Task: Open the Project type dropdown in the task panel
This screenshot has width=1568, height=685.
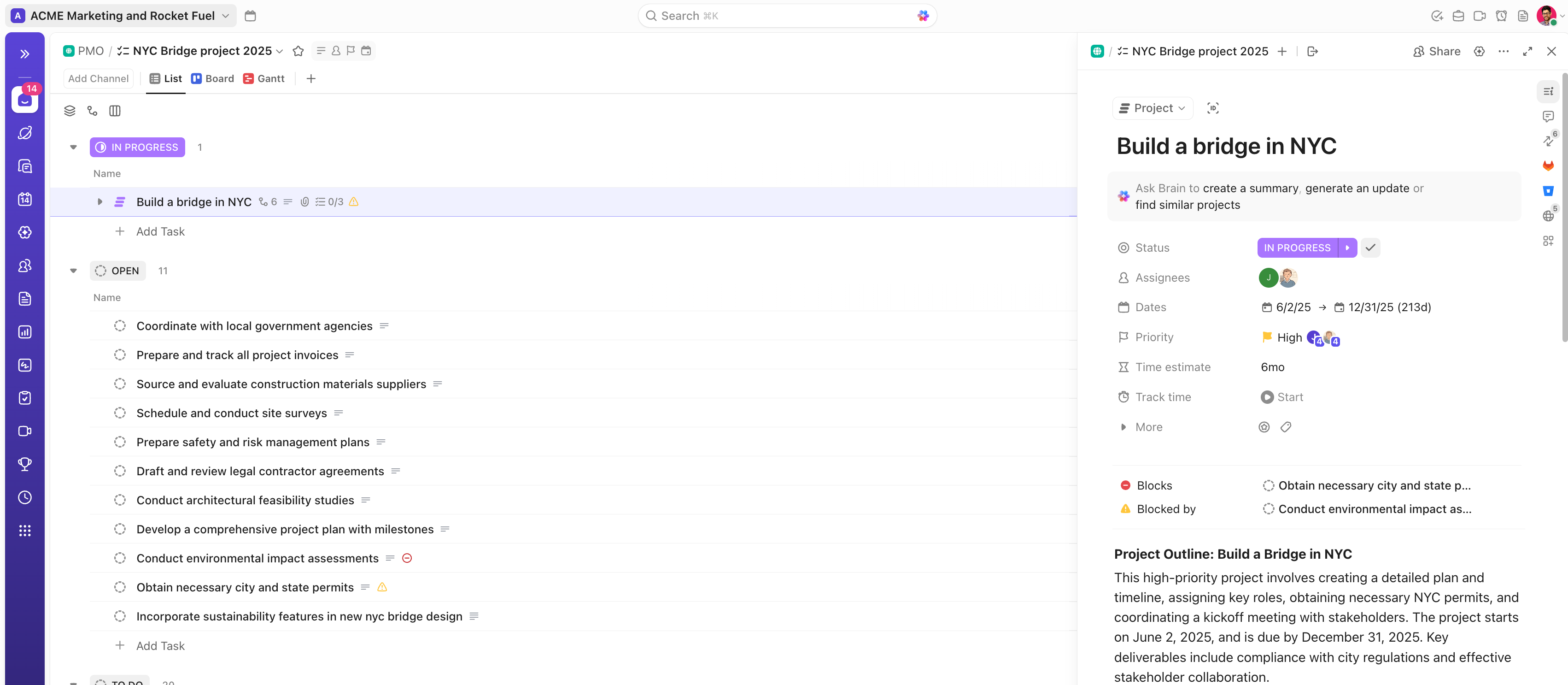Action: [1152, 108]
